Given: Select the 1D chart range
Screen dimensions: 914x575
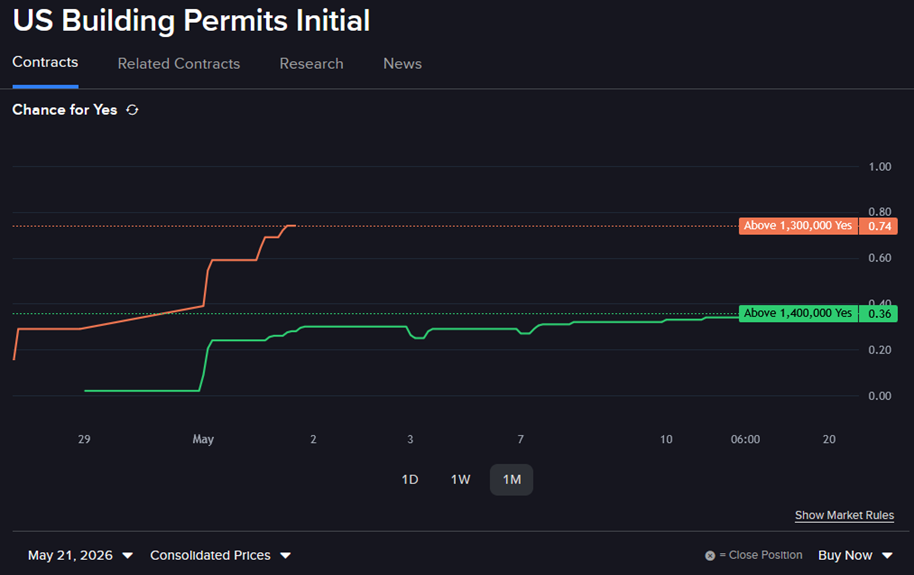Looking at the screenshot, I should [410, 479].
